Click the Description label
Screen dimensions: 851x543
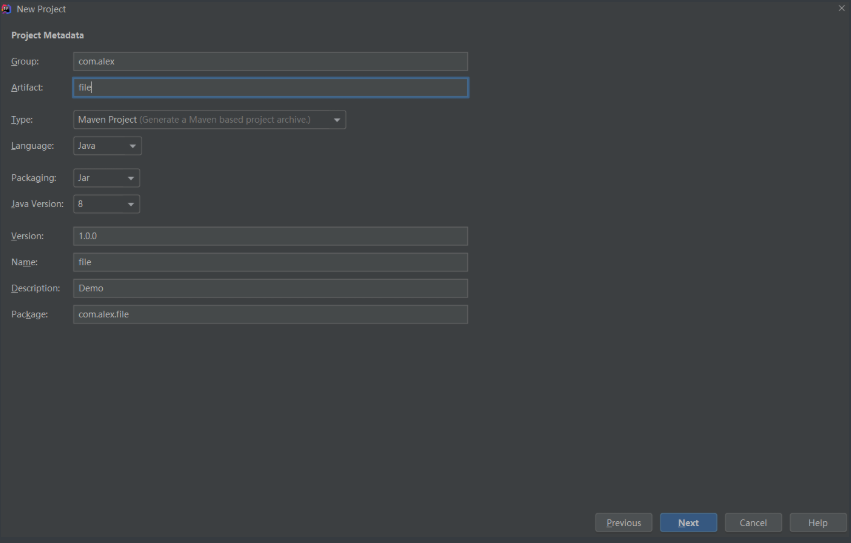coord(36,288)
